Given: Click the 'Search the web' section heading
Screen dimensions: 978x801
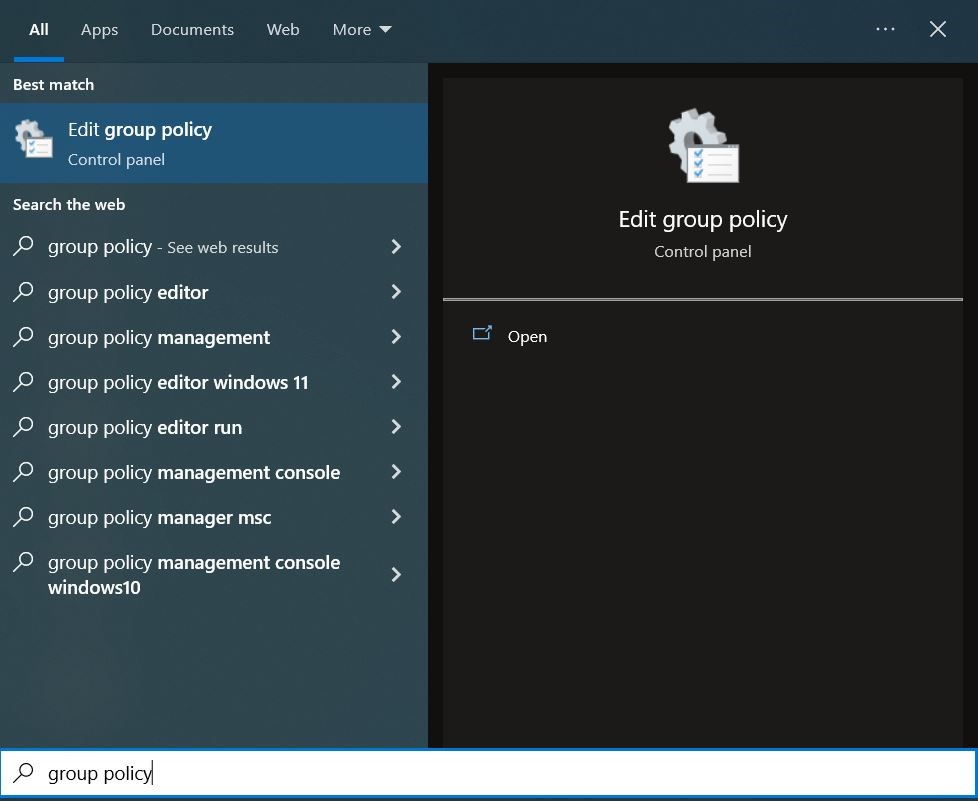Looking at the screenshot, I should point(69,205).
